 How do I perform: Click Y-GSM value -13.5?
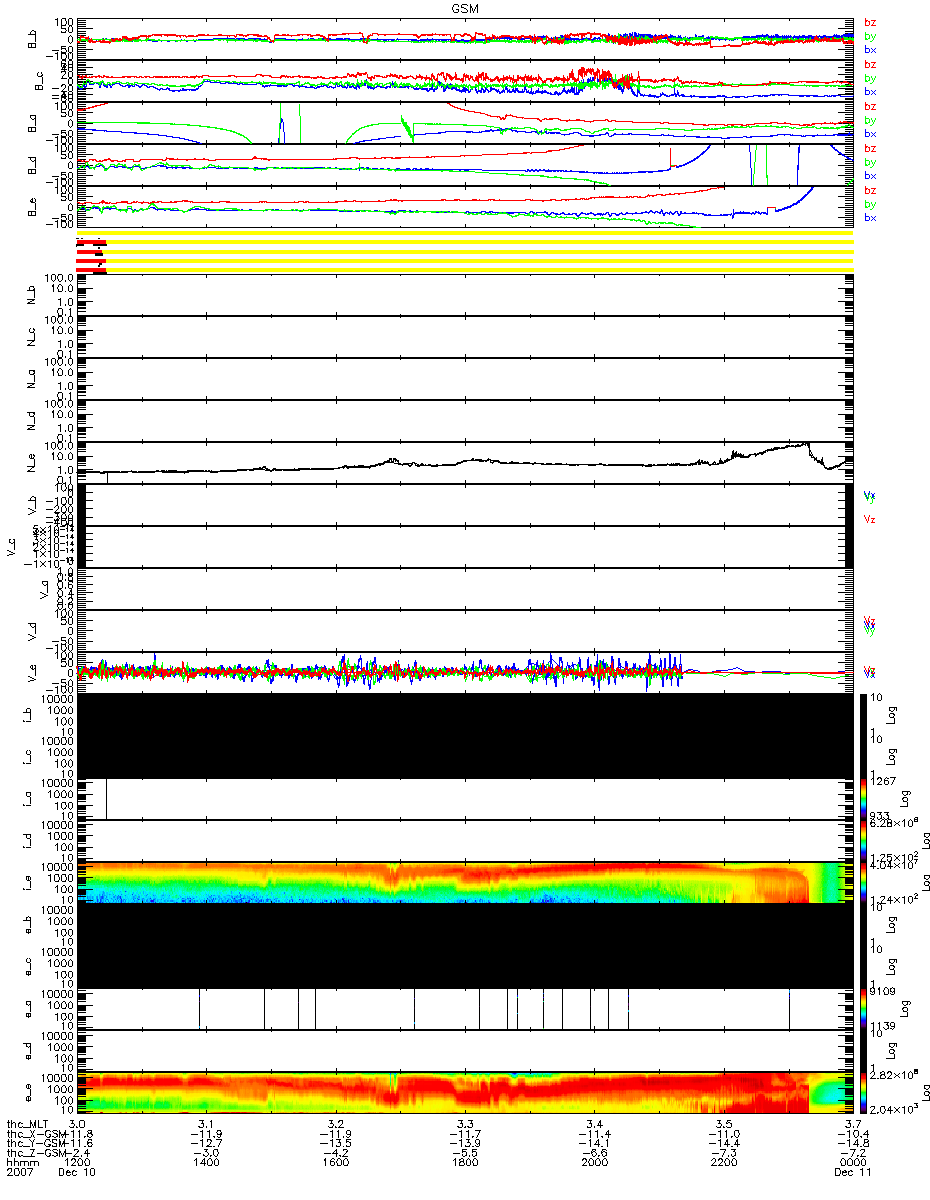tap(336, 1143)
